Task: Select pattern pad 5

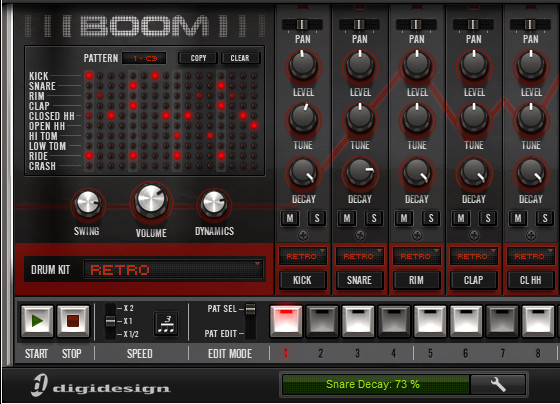Action: [x=430, y=321]
